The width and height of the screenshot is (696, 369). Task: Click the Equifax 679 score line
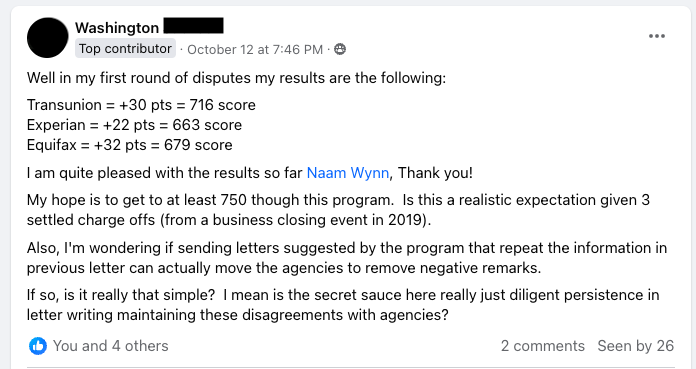(130, 145)
